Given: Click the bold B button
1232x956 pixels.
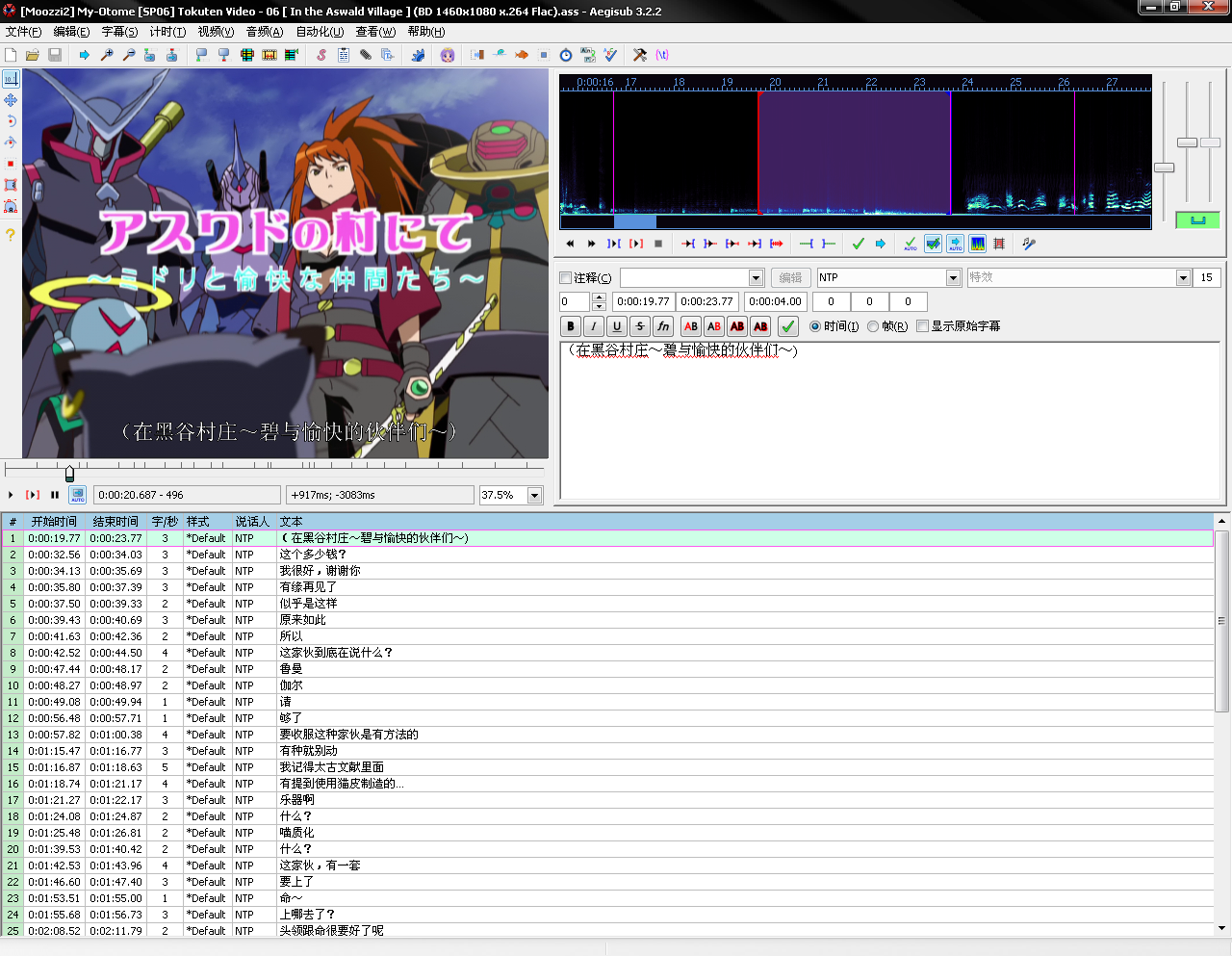Looking at the screenshot, I should click(571, 326).
